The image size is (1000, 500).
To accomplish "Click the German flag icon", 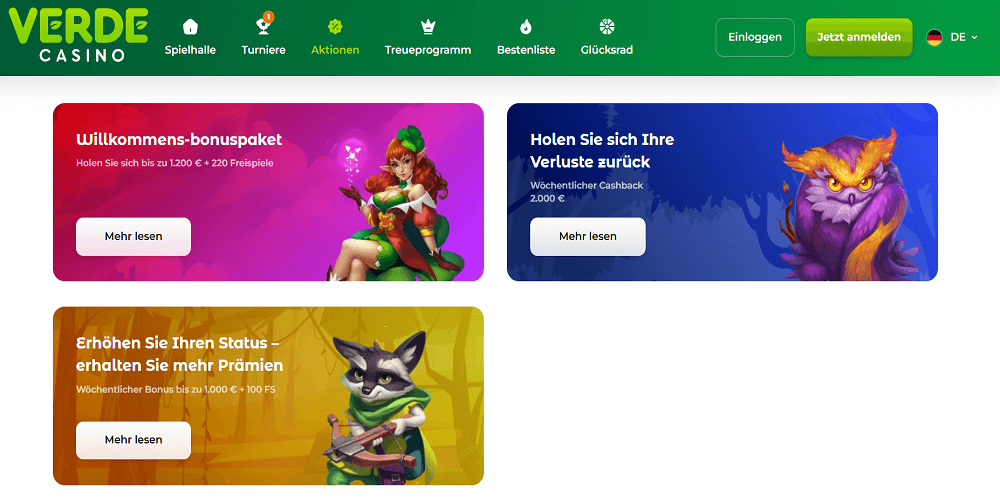I will pos(934,38).
